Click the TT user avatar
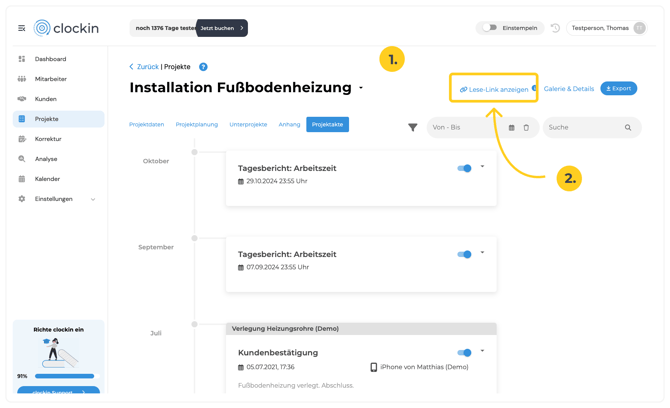The width and height of the screenshot is (670, 408). pos(639,28)
